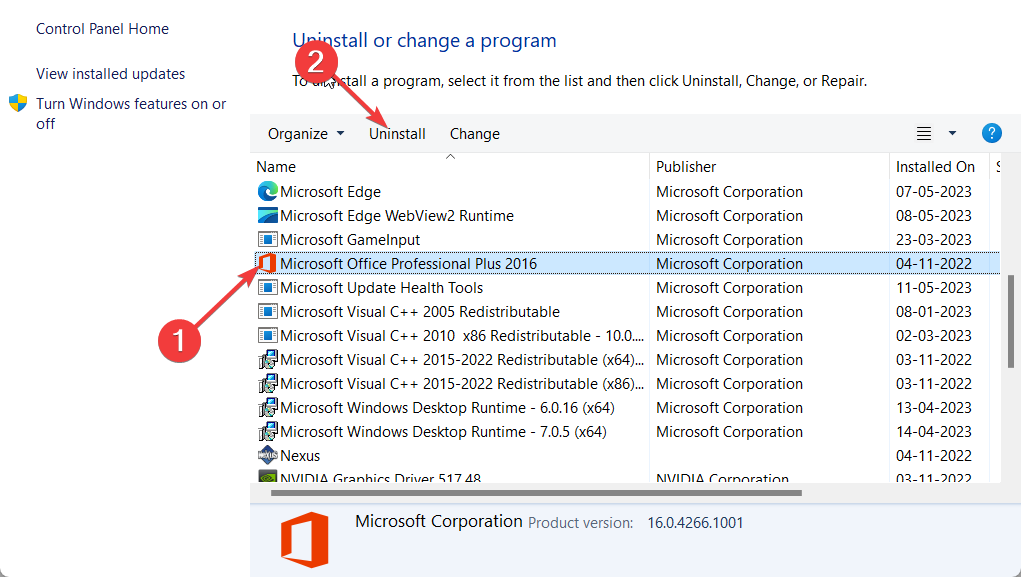Open Turn Windows features on or off

(x=131, y=113)
